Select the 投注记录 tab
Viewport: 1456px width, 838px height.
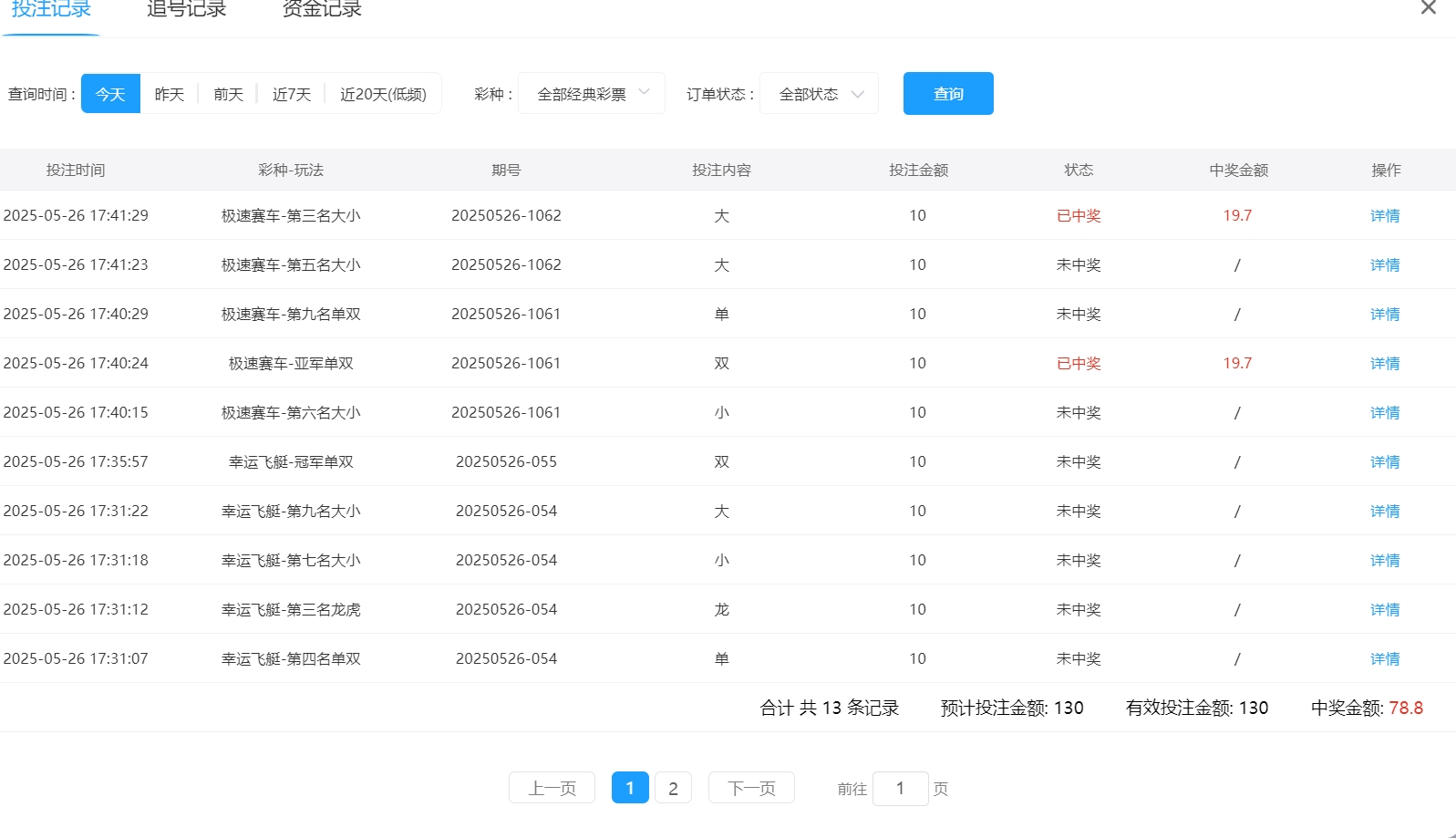51,11
